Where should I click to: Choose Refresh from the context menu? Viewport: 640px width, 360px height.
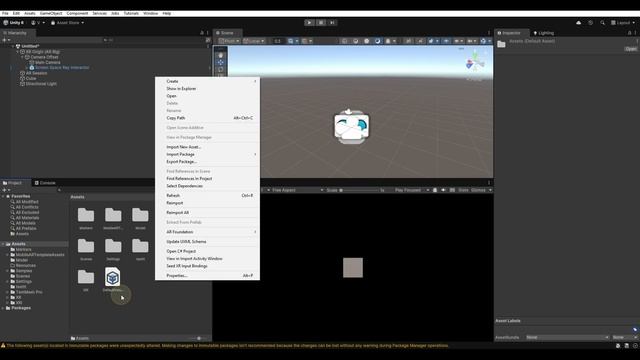click(x=207, y=196)
